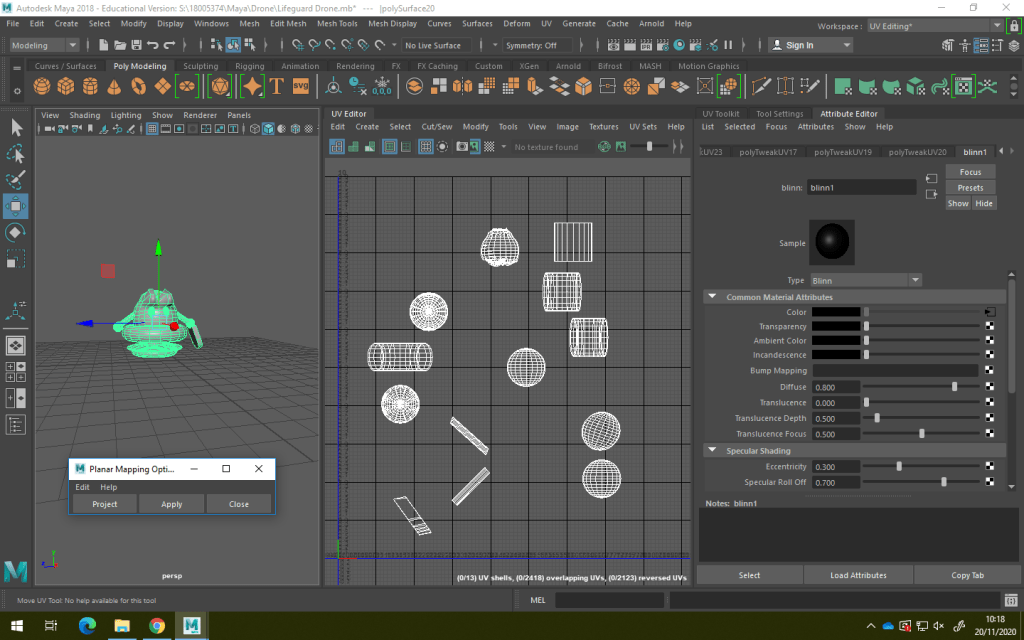Image resolution: width=1024 pixels, height=640 pixels.
Task: Toggle the viewport wireframe display mode
Action: (x=255, y=129)
